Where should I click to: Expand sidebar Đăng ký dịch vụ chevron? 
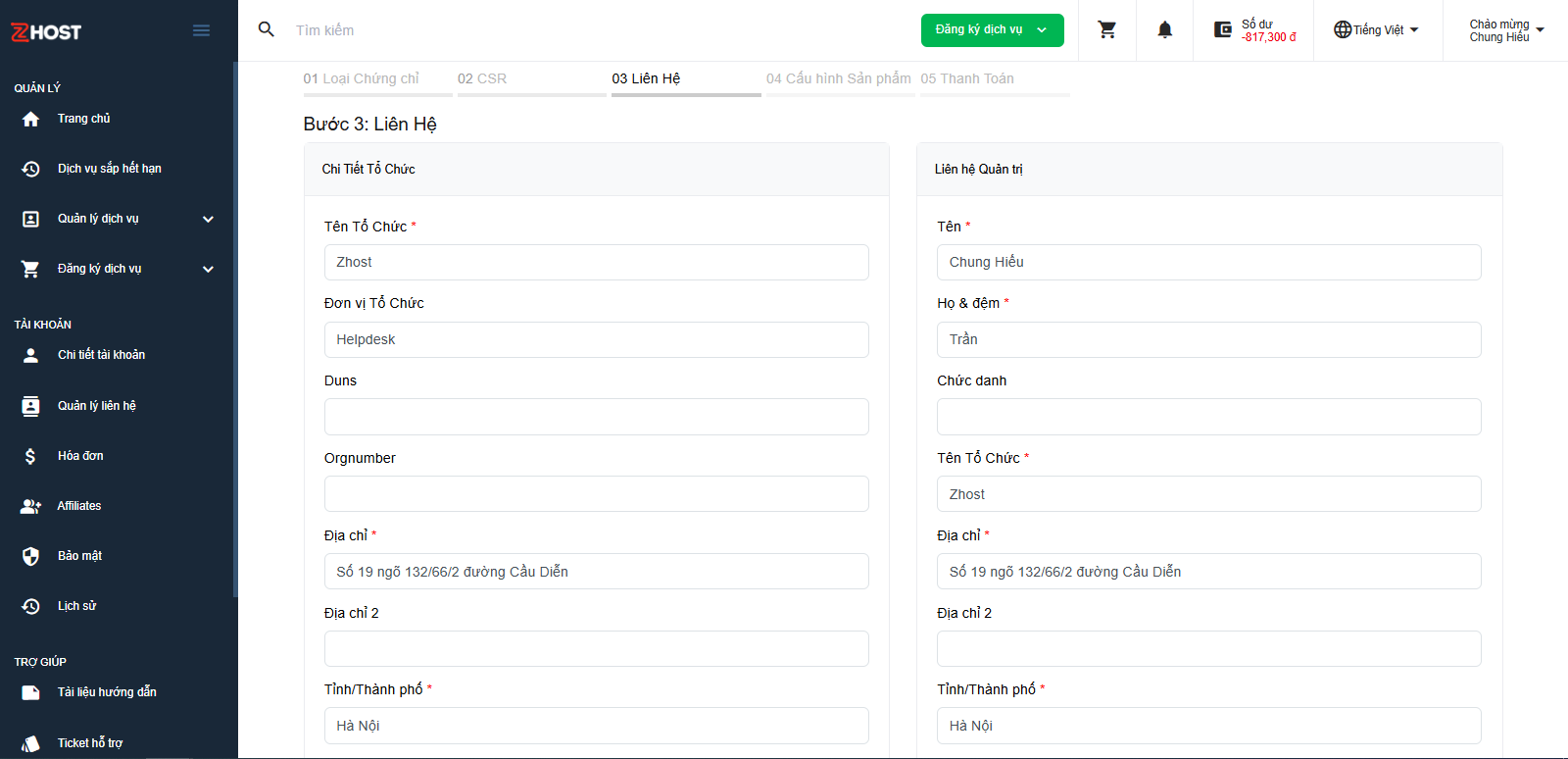[208, 269]
